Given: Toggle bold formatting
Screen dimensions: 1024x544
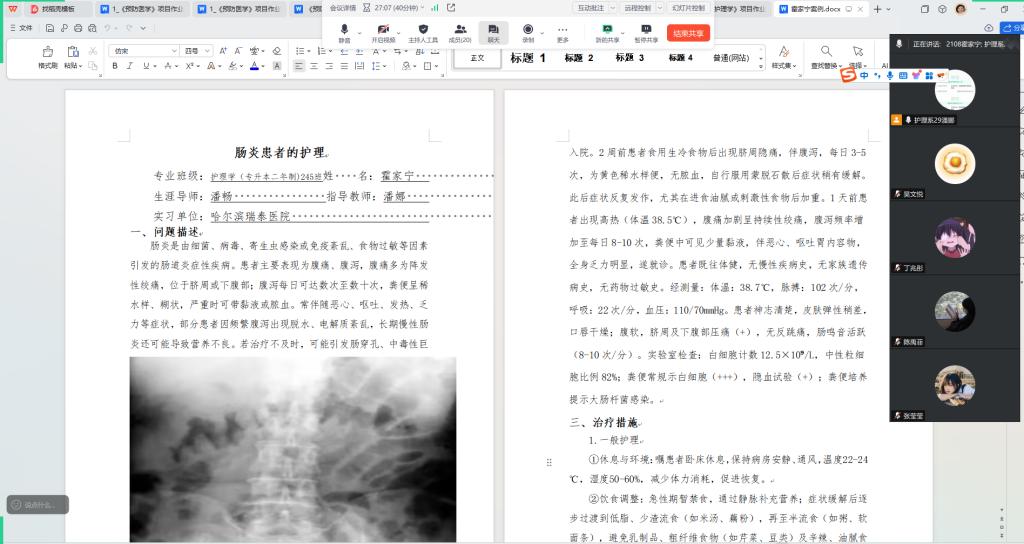Looking at the screenshot, I should [x=115, y=66].
